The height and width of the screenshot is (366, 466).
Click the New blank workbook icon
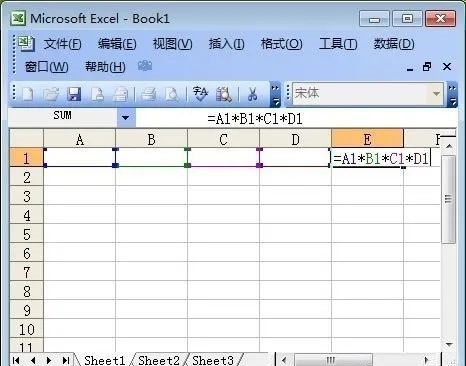click(x=27, y=94)
